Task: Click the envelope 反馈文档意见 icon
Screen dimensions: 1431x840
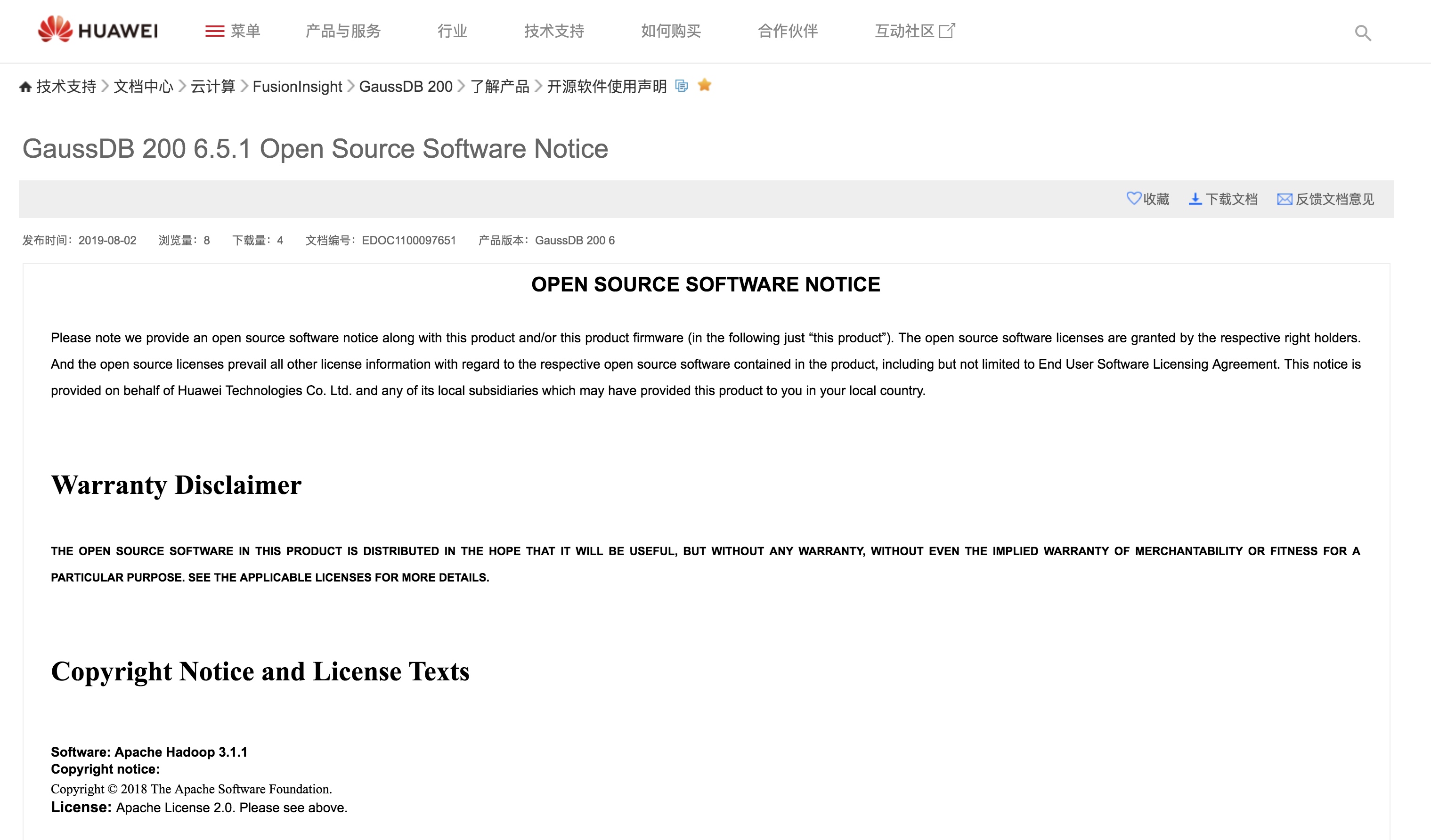Action: (x=1285, y=199)
